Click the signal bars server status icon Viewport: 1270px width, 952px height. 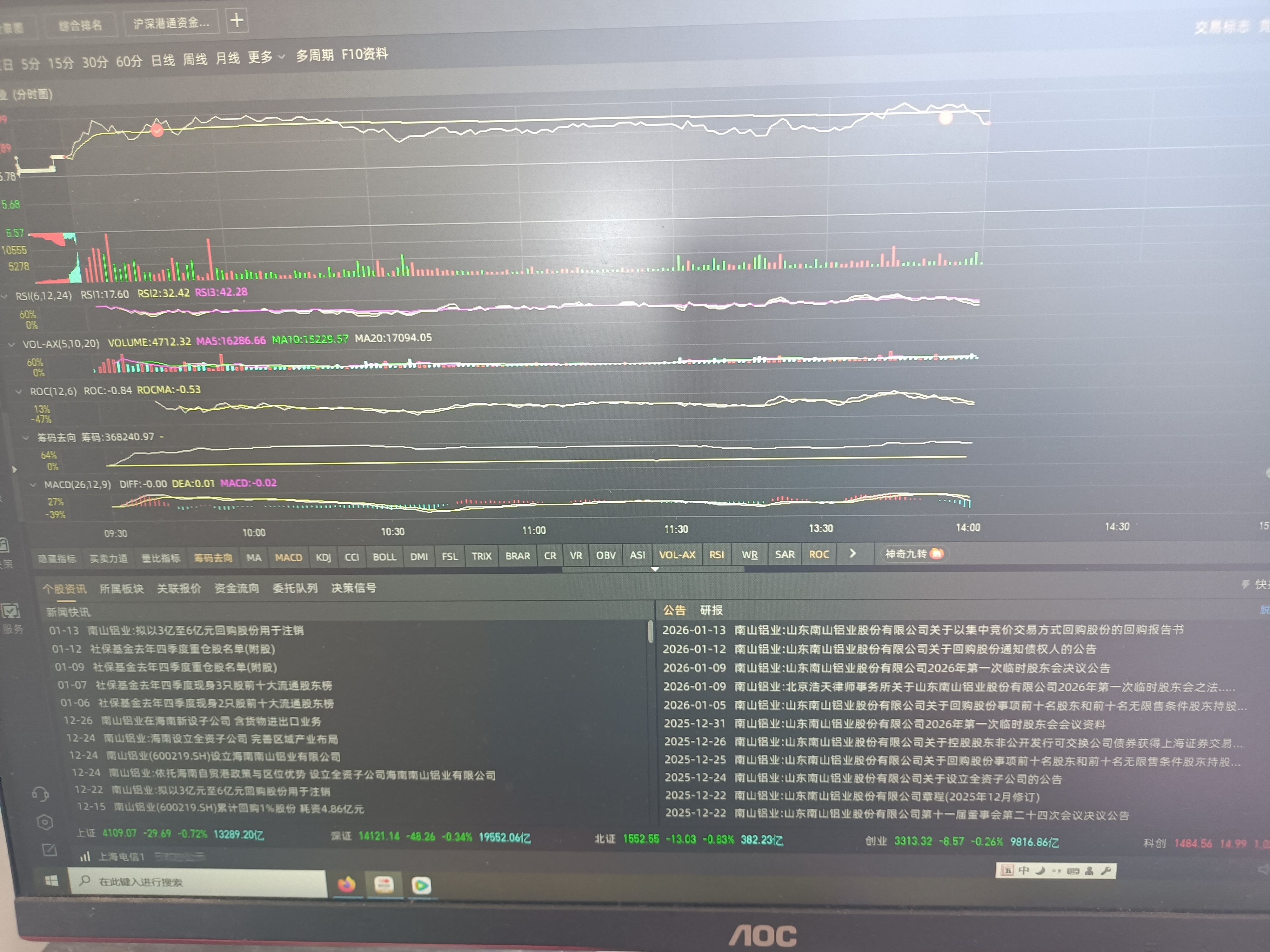pyautogui.click(x=85, y=856)
